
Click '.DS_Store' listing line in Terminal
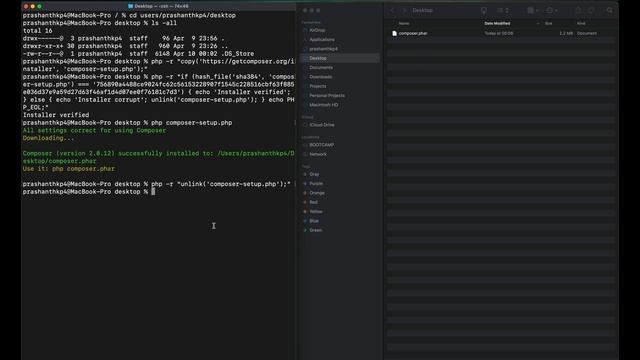pos(138,54)
